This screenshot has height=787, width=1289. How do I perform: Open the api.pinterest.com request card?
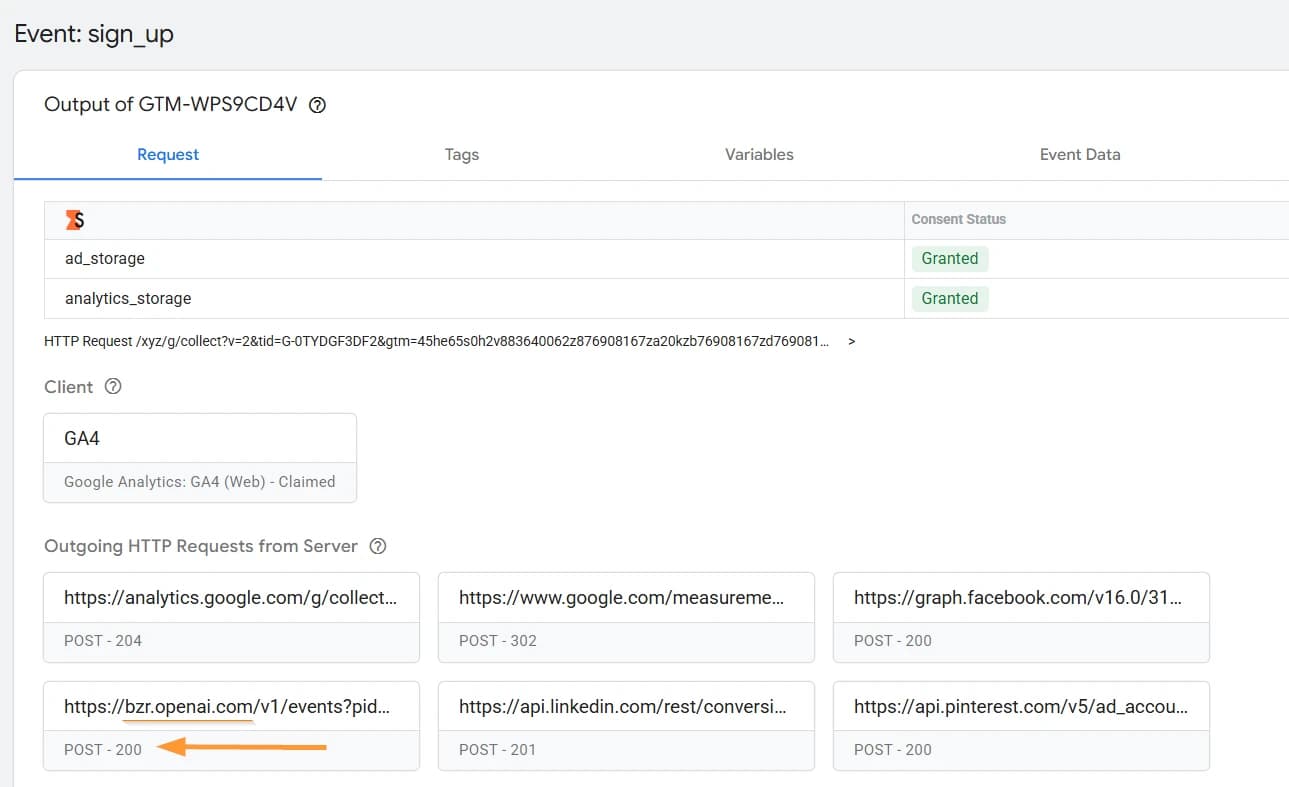(x=1021, y=726)
